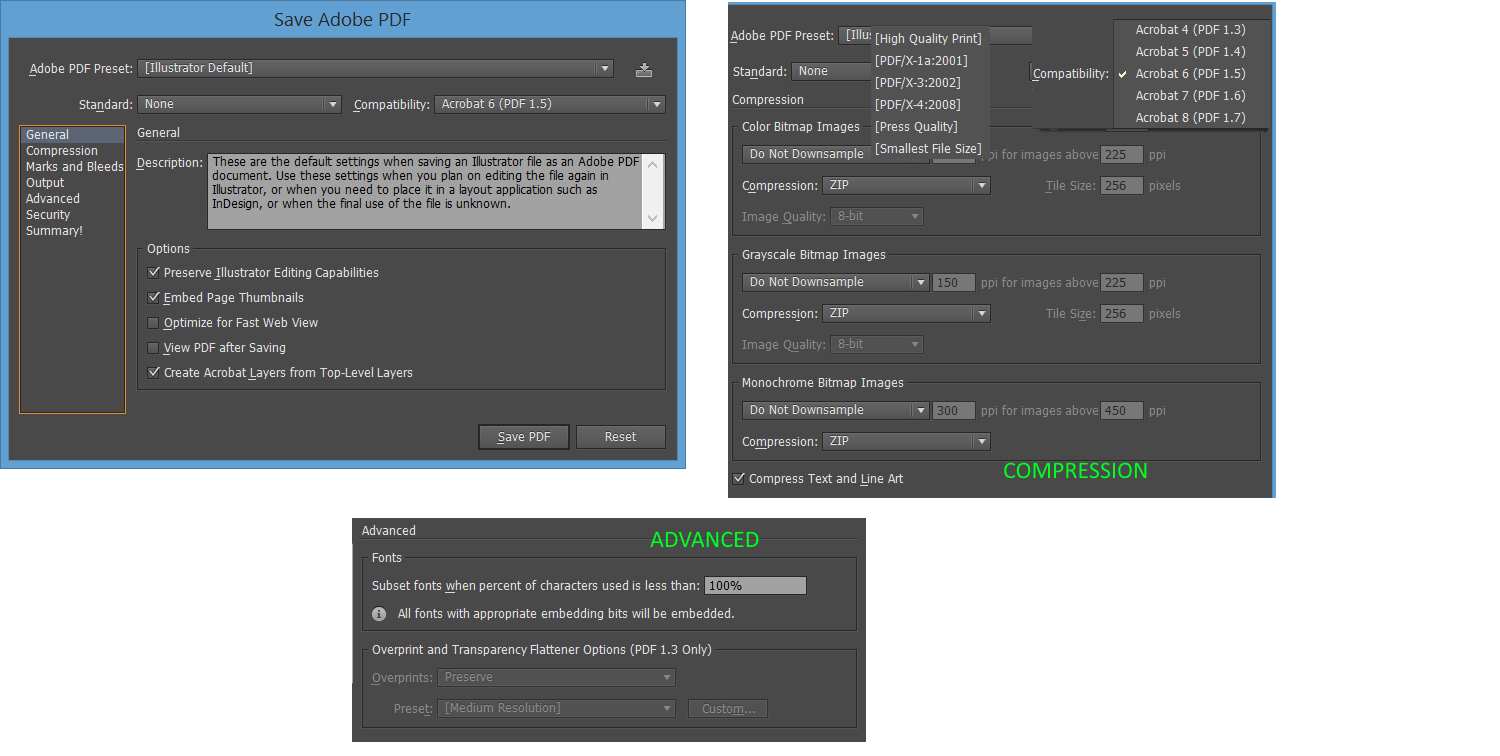Viewport: 1500px width, 756px height.
Task: Click the Reset button
Action: point(620,437)
